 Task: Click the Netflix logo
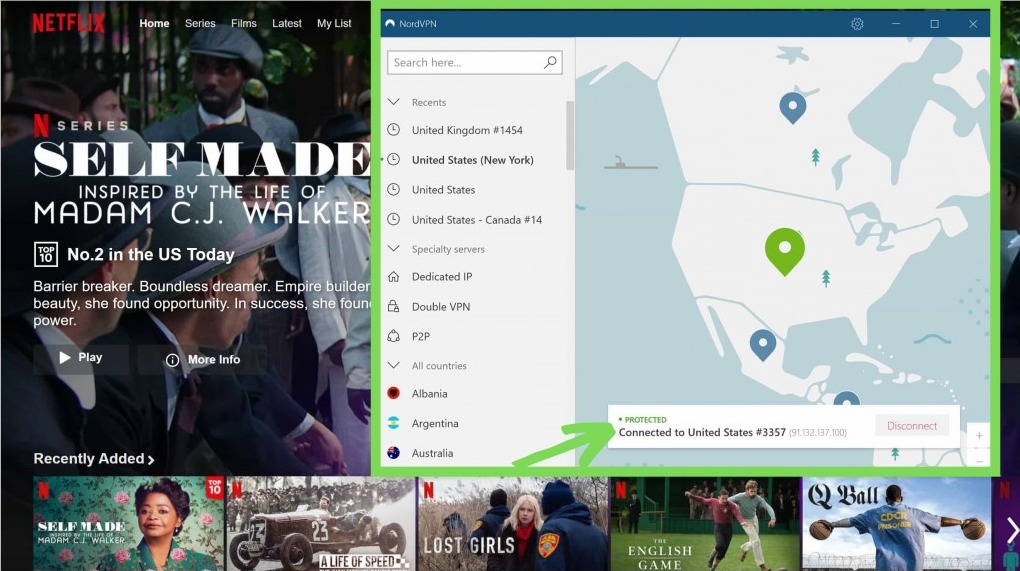[x=68, y=23]
